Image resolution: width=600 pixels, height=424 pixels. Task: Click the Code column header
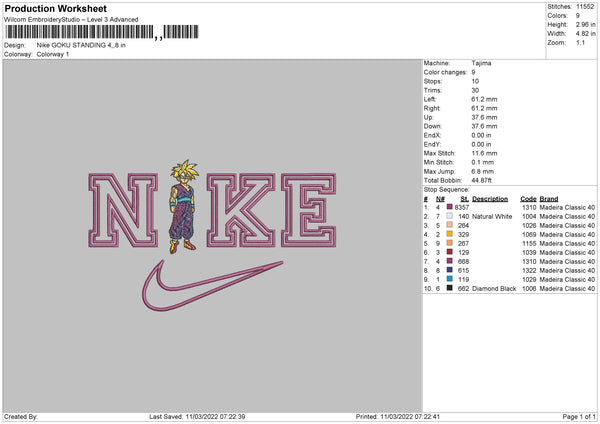click(528, 199)
